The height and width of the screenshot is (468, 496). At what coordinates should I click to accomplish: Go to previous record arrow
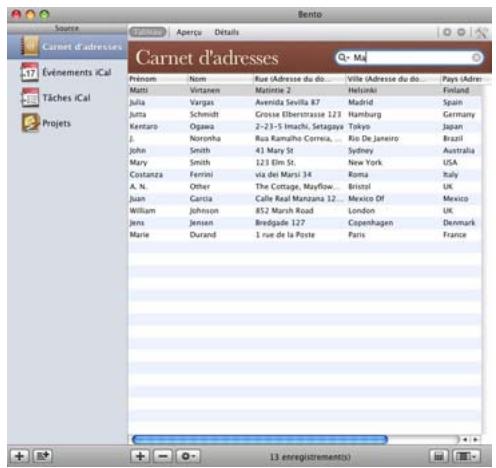point(447,32)
